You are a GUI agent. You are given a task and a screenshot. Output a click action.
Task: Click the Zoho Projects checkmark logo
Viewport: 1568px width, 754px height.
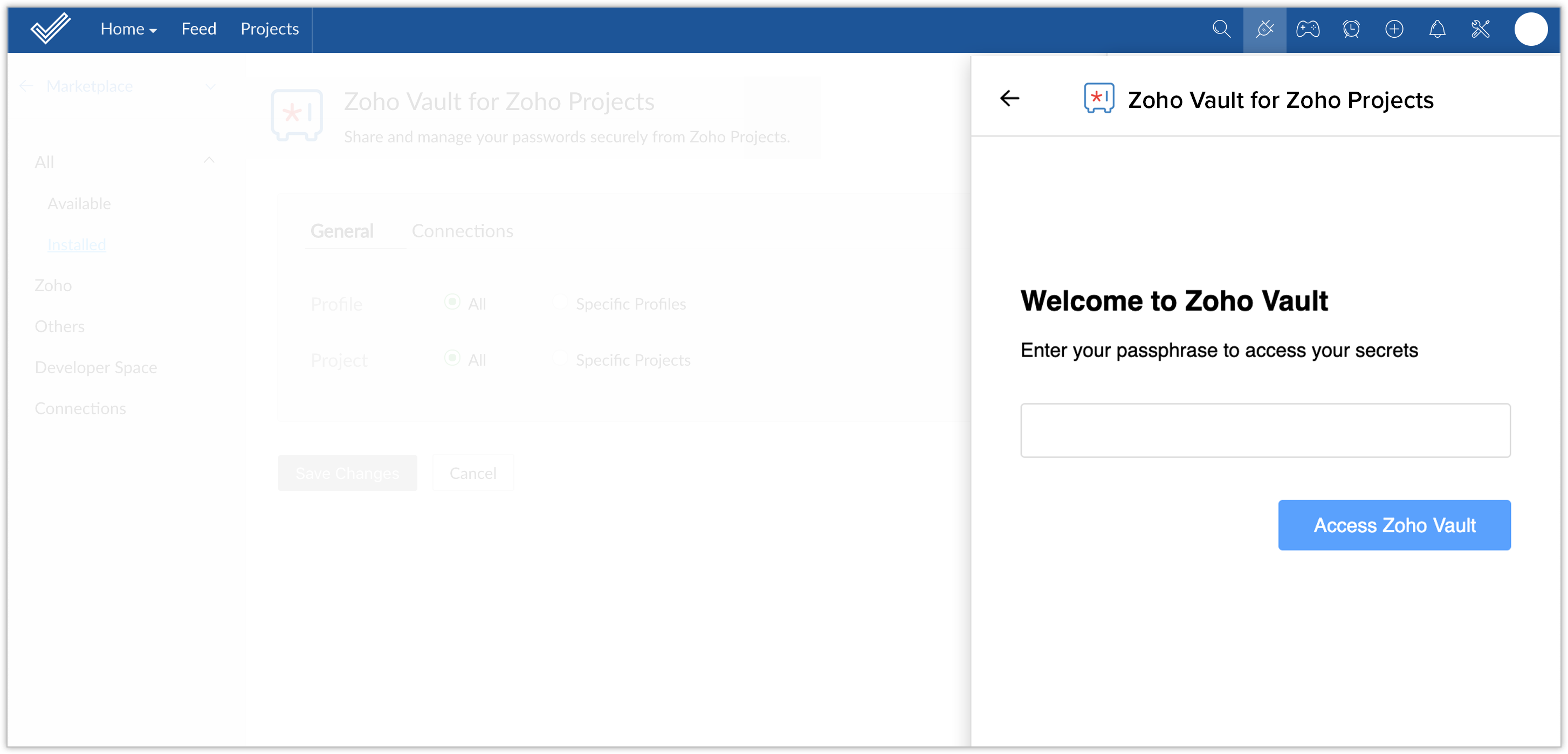(51, 29)
